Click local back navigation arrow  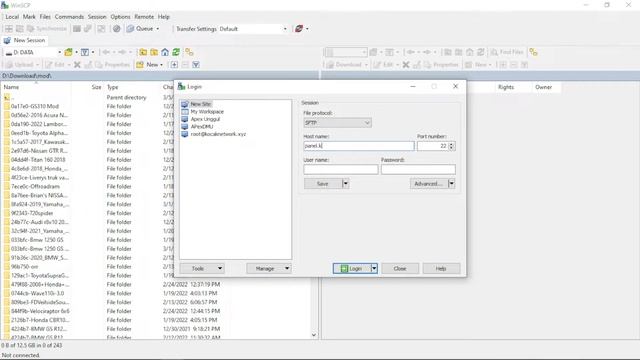click(x=106, y=52)
